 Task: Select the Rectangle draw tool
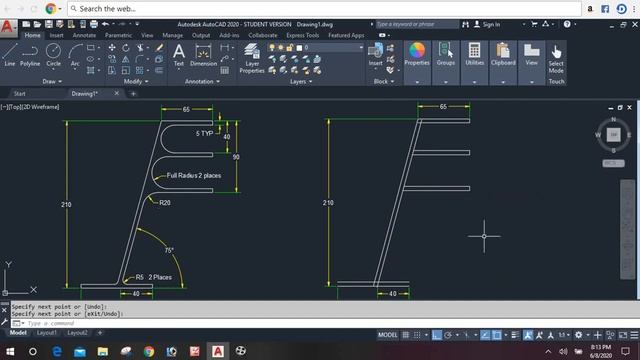91,48
